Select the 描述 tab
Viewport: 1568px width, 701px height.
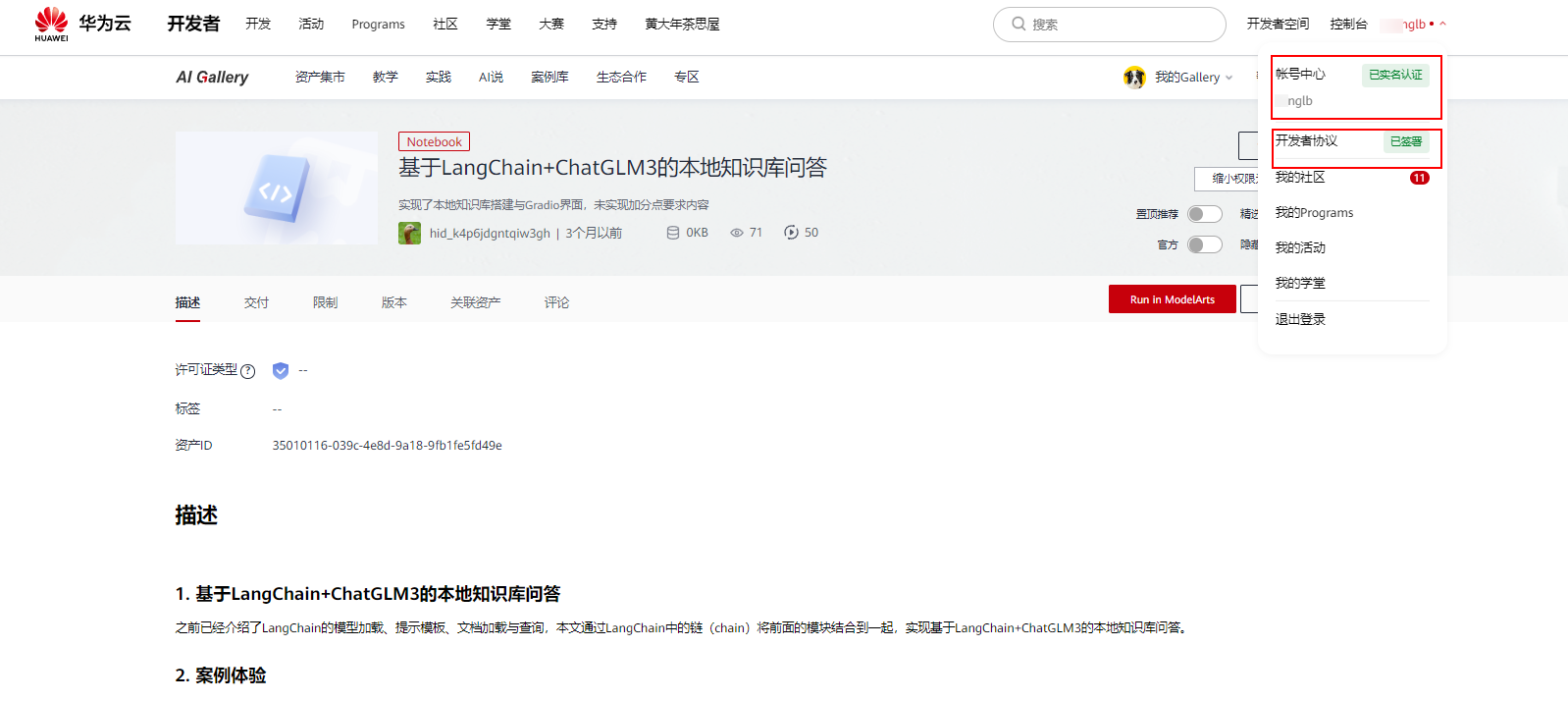click(187, 302)
